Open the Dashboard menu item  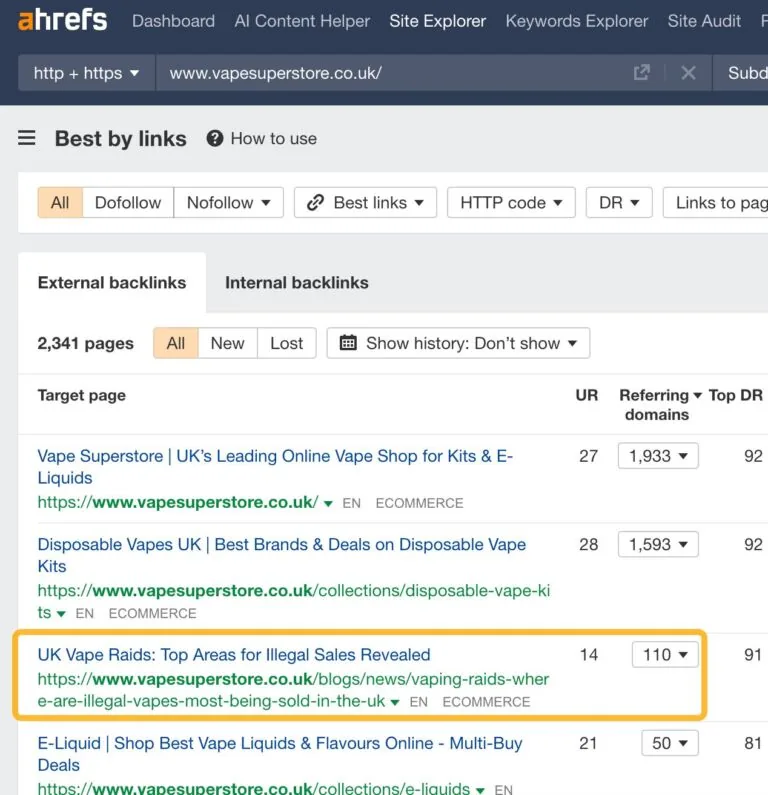(x=173, y=21)
